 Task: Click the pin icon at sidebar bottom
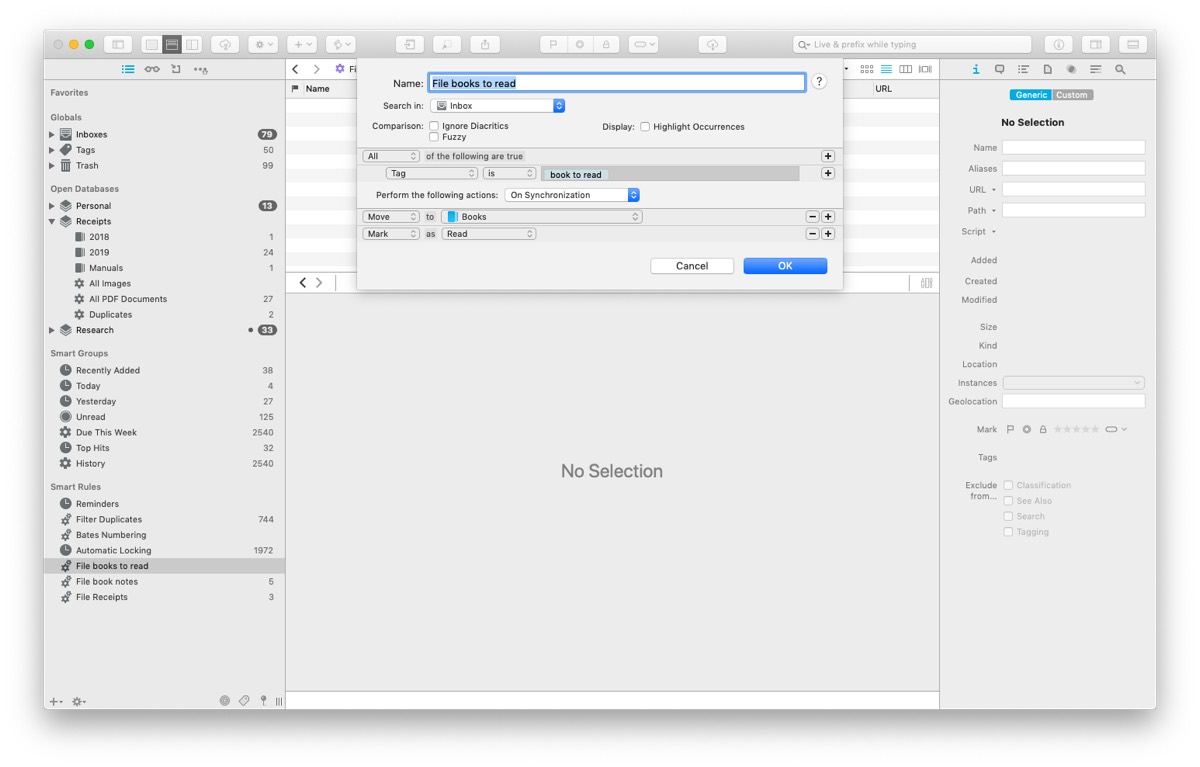[x=263, y=701]
